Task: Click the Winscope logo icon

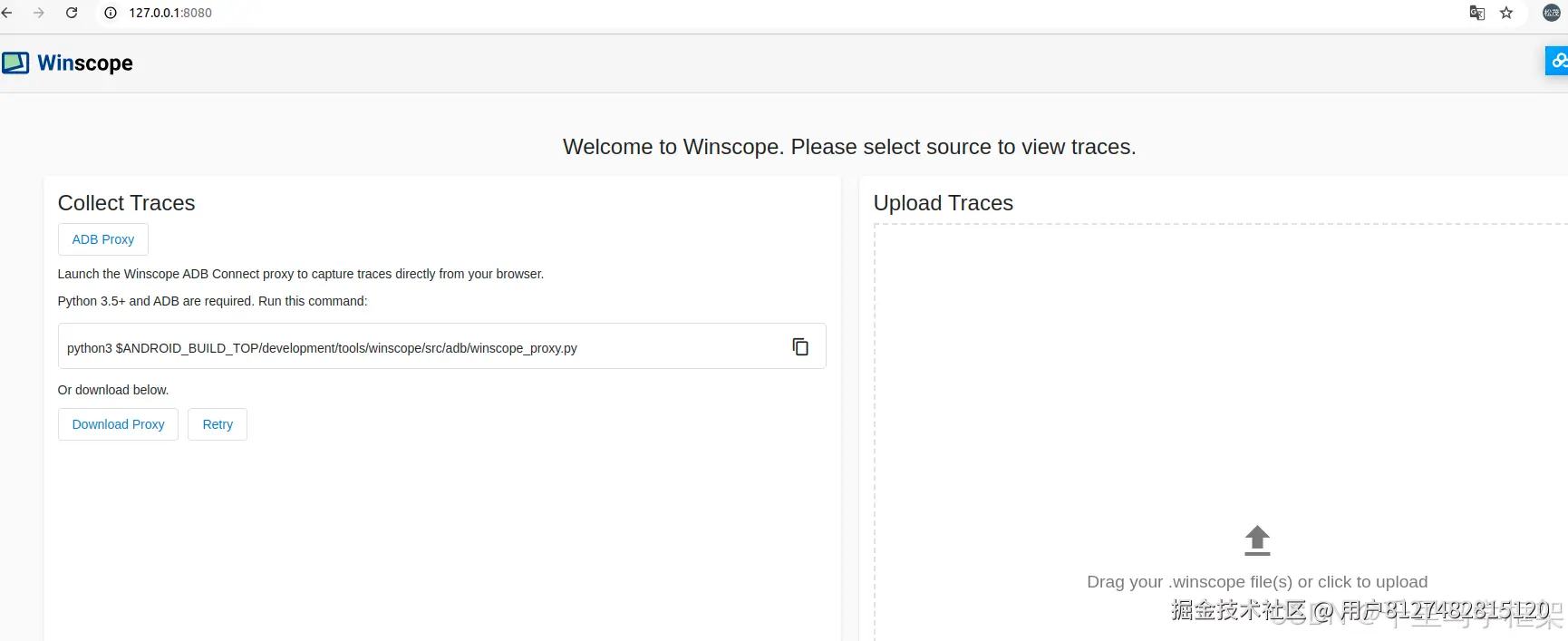Action: coord(15,63)
